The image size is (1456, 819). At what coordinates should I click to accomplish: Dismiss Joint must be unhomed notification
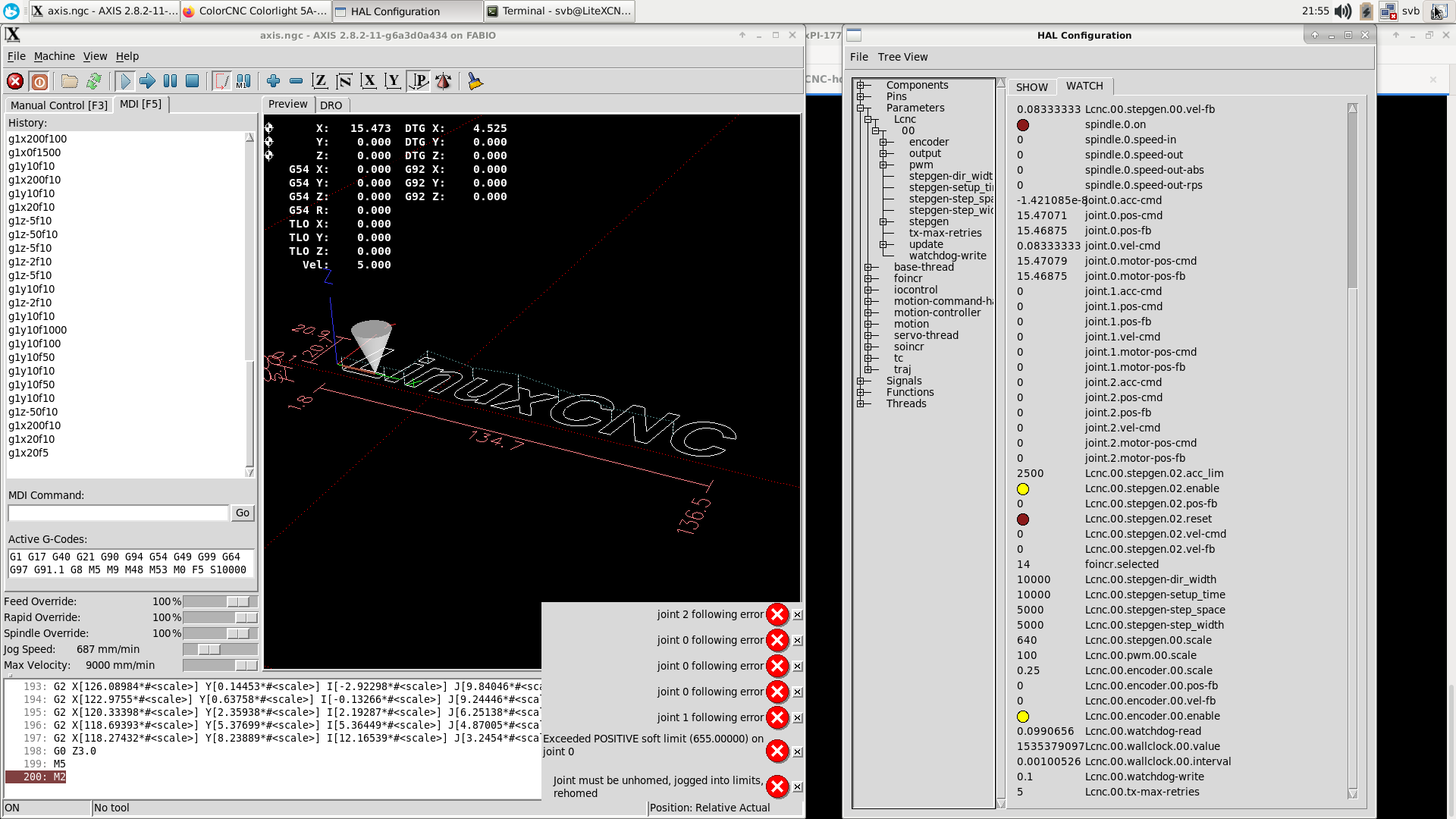(x=798, y=787)
